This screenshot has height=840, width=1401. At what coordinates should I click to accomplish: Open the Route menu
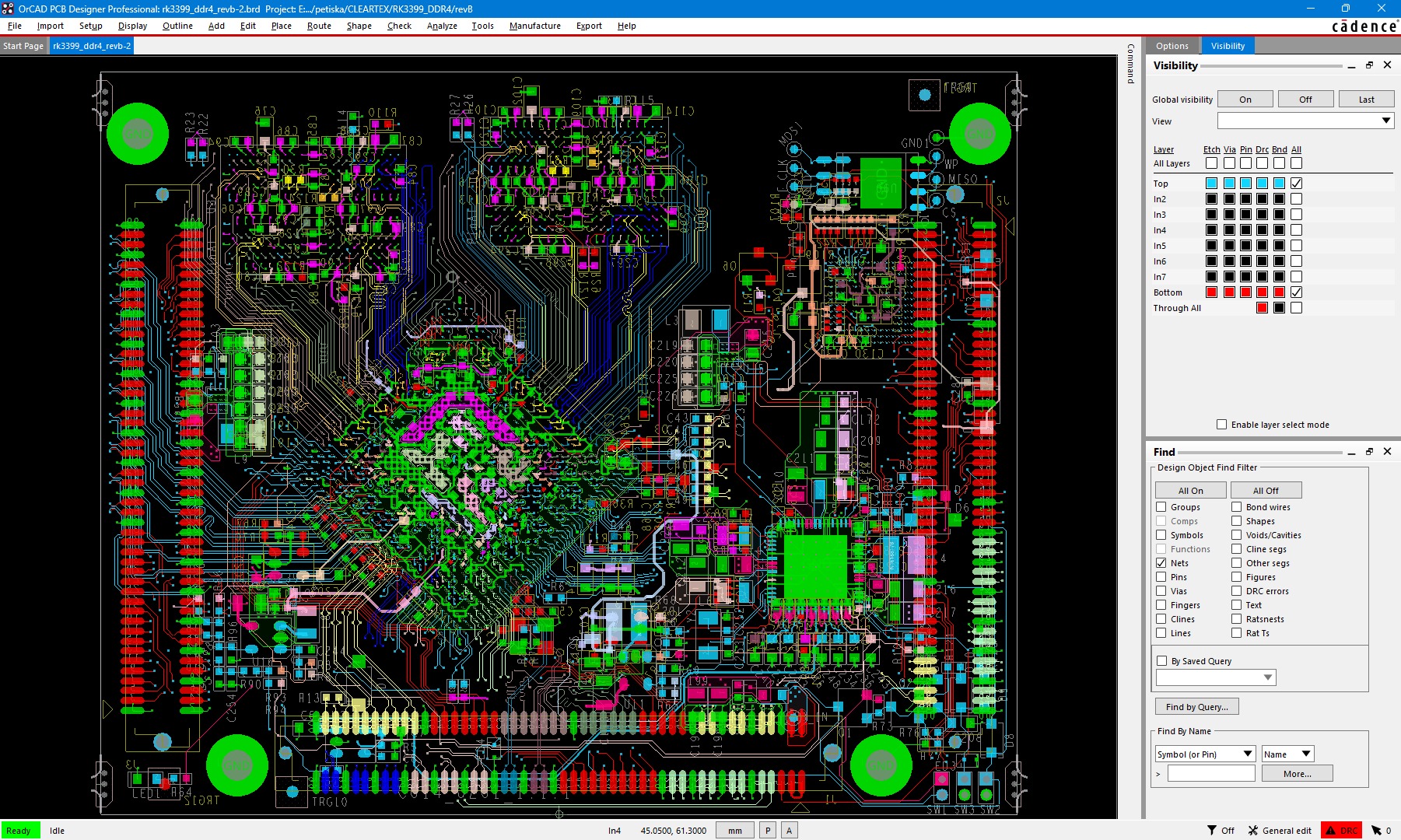coord(319,26)
